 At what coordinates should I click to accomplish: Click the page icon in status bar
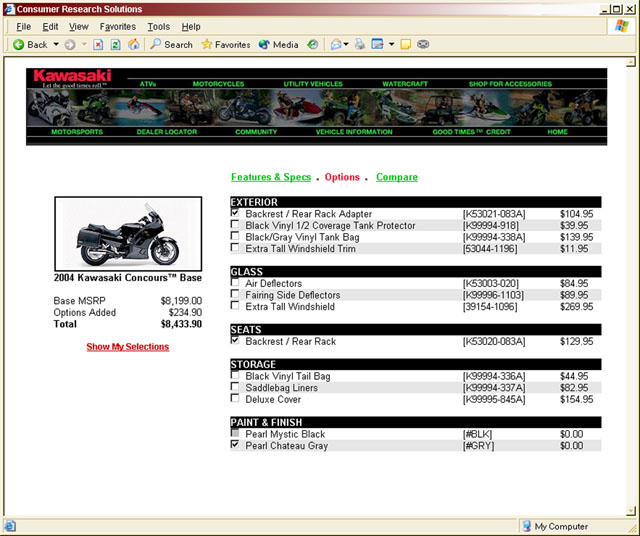pos(10,526)
